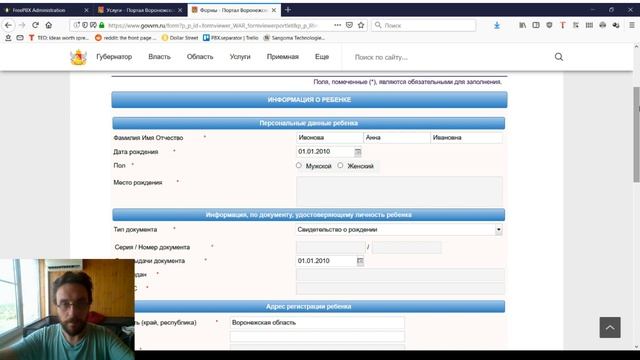Close the Услуги portal tab
Image resolution: width=640 pixels, height=360 pixels.
point(180,10)
